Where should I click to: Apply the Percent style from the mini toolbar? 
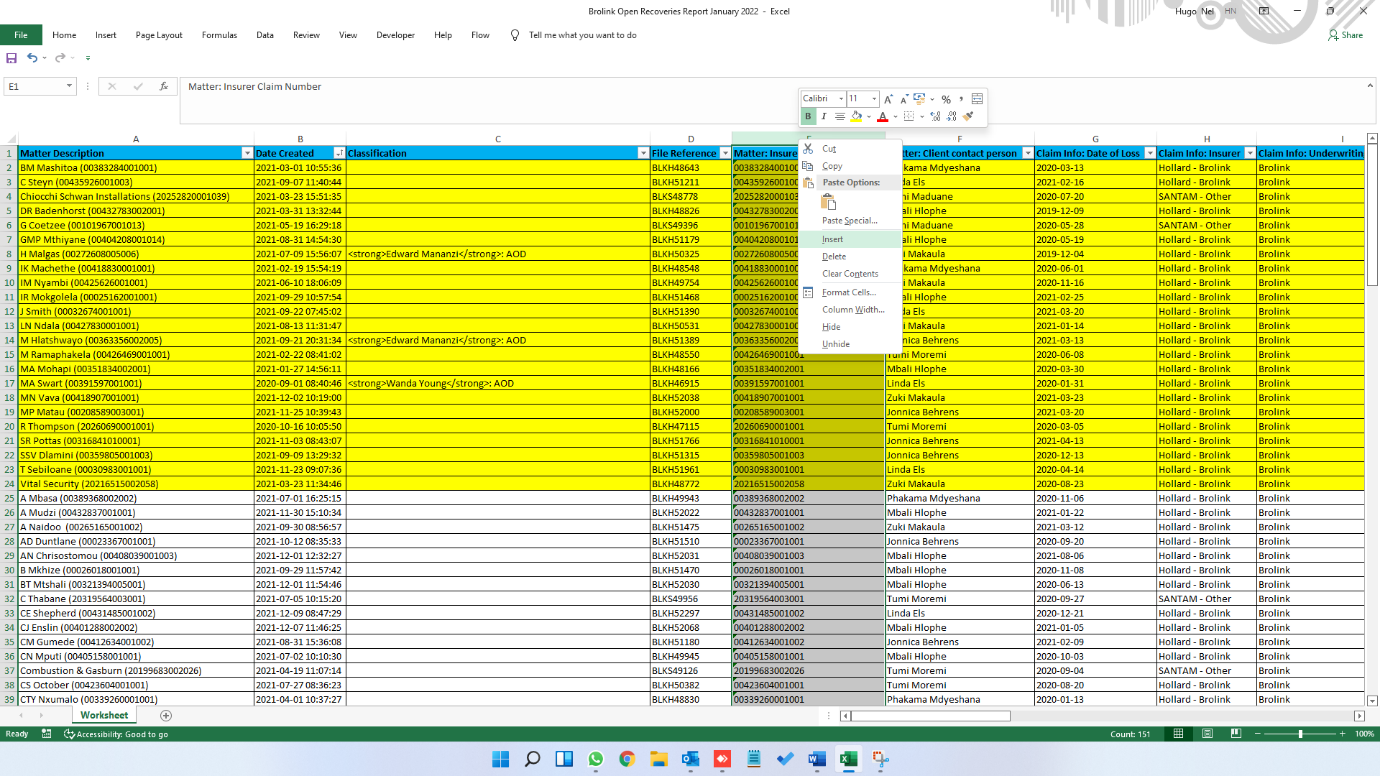pos(946,99)
